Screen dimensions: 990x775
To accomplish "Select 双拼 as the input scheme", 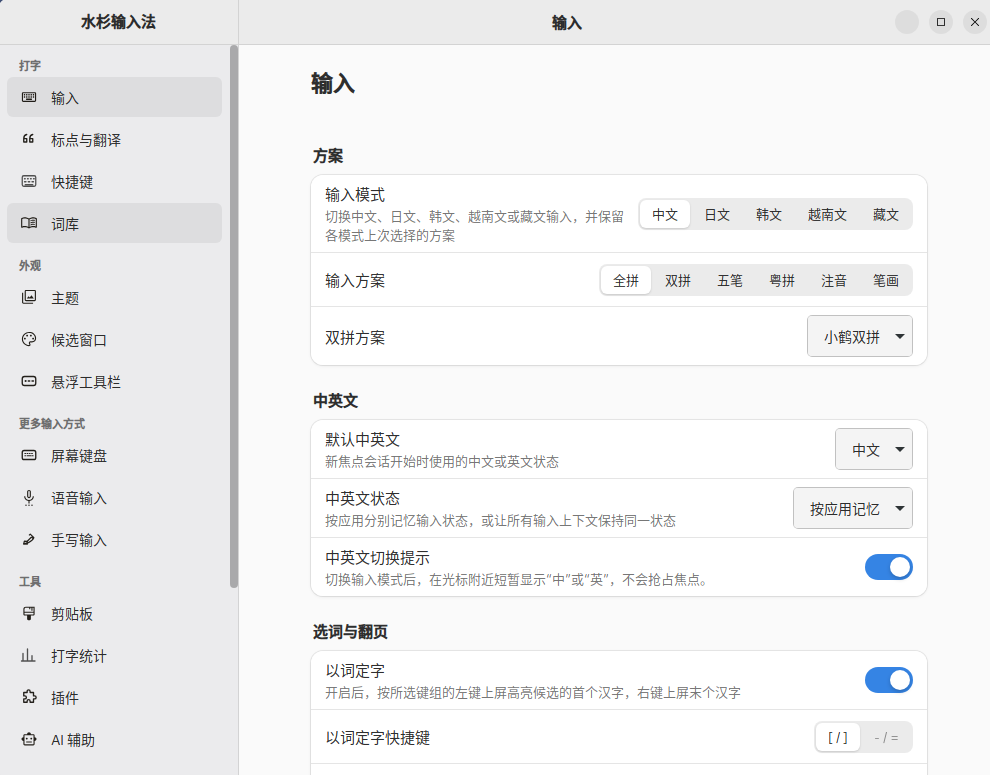I will pos(678,280).
